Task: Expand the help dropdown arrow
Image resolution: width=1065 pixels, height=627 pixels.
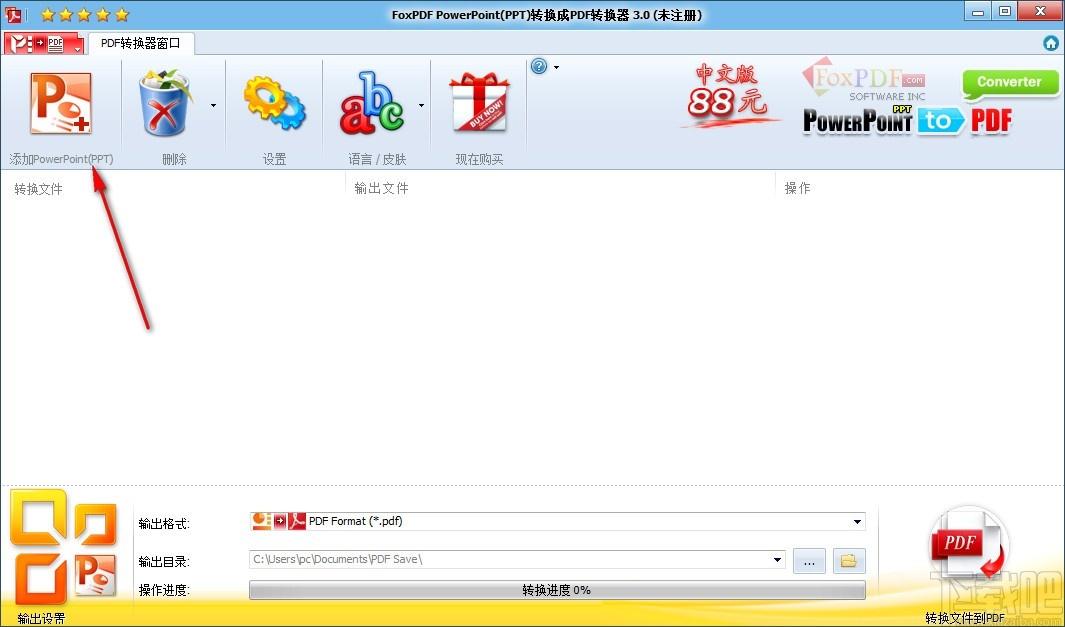Action: pyautogui.click(x=556, y=67)
